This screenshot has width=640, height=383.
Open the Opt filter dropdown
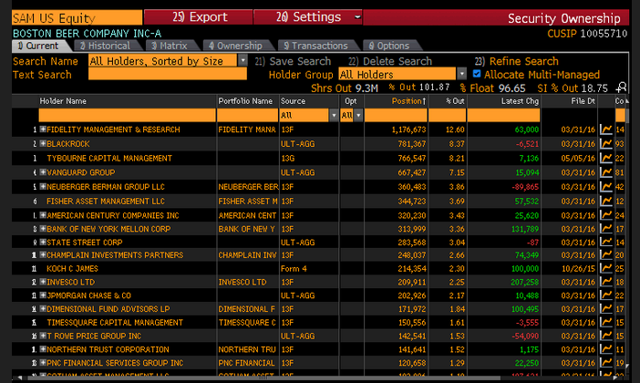point(358,116)
